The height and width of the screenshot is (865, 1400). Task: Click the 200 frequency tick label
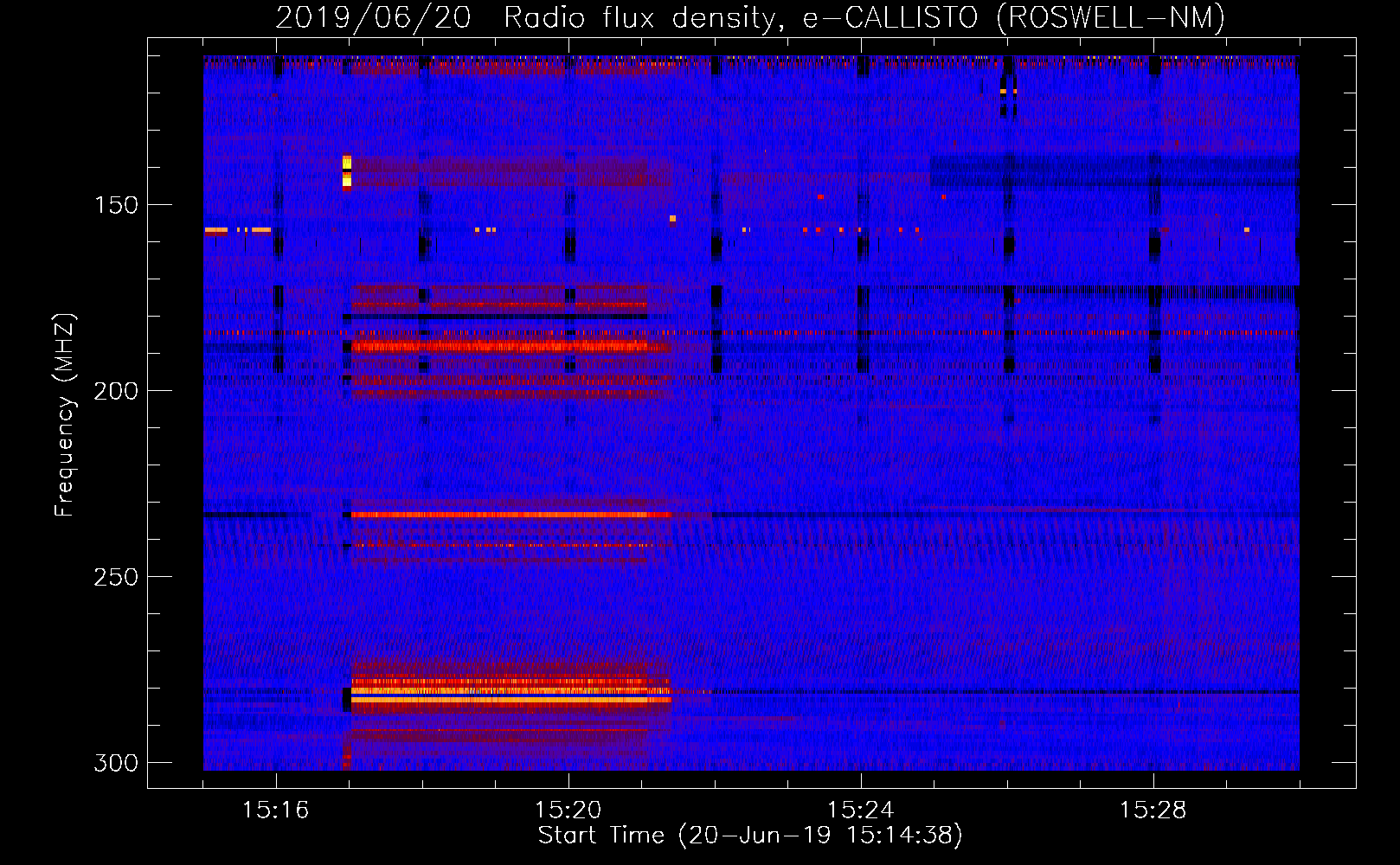click(116, 391)
